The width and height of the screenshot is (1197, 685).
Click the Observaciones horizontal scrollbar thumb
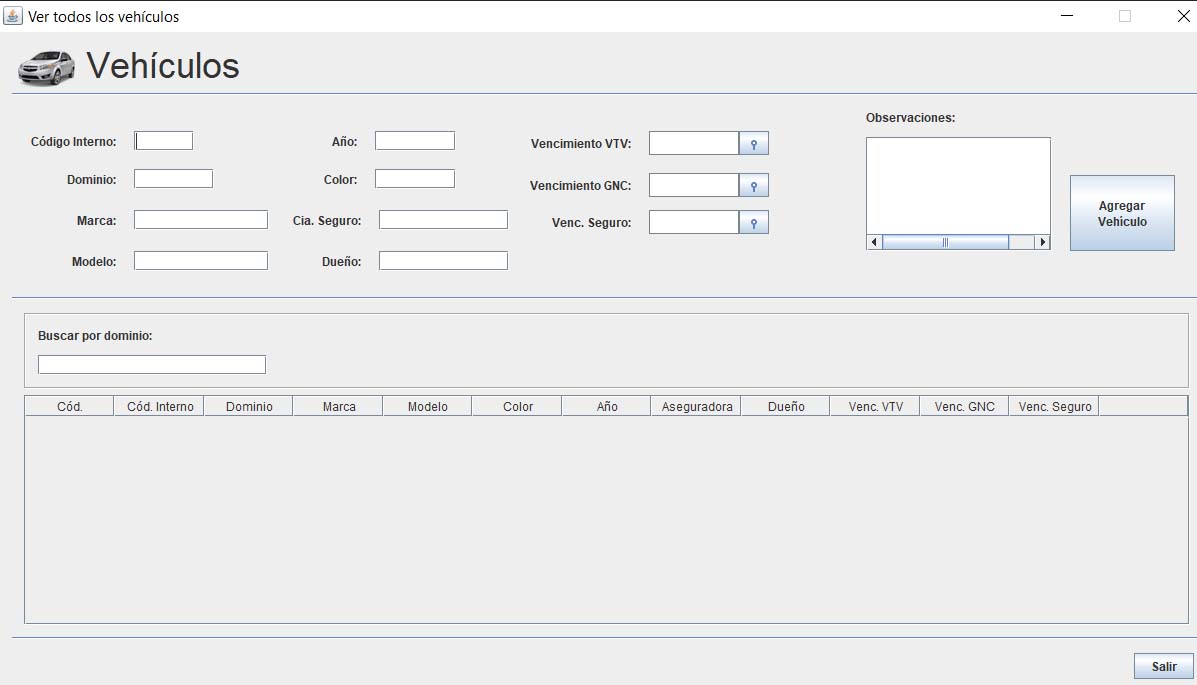click(x=945, y=242)
